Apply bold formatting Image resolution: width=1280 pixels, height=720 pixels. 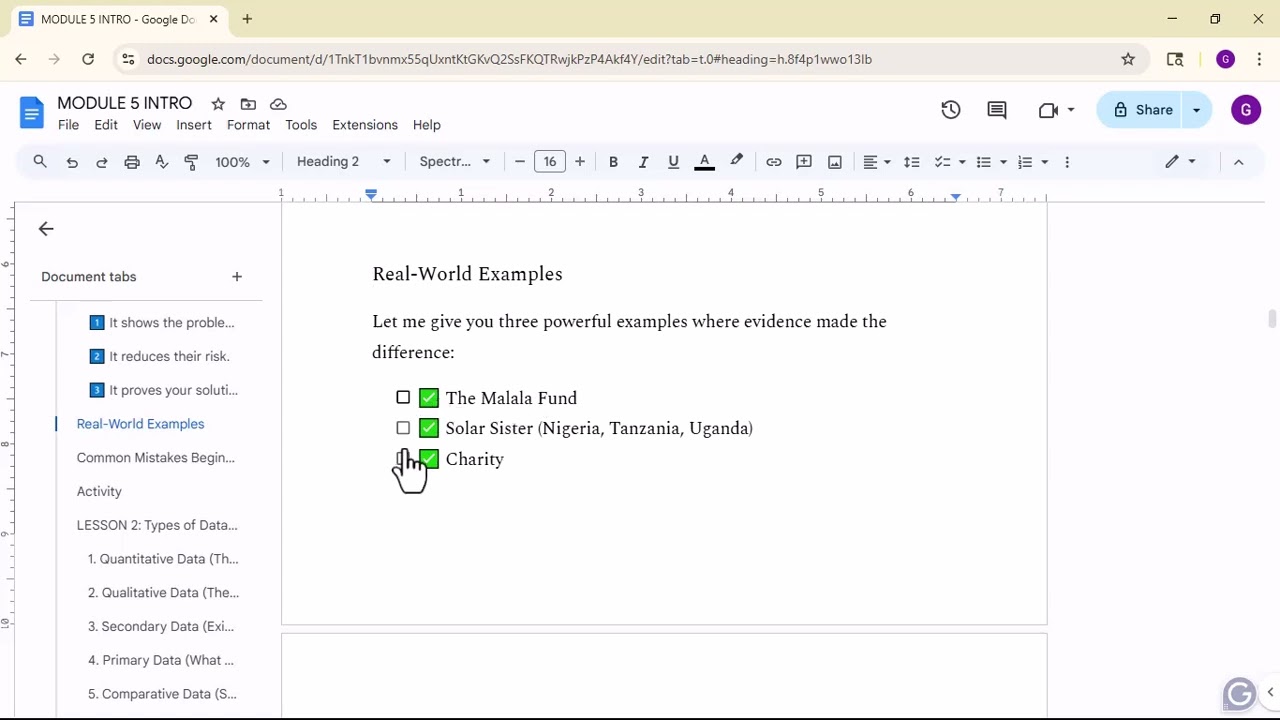point(613,162)
